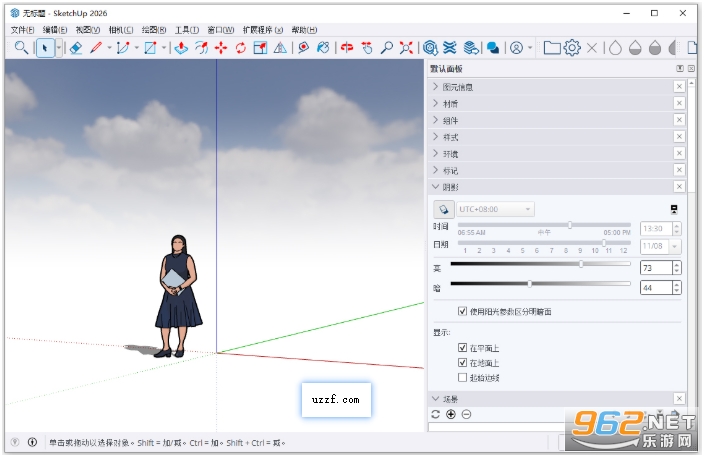The width and height of the screenshot is (704, 457).
Task: Select the Push/Pull tool
Action: click(x=181, y=48)
